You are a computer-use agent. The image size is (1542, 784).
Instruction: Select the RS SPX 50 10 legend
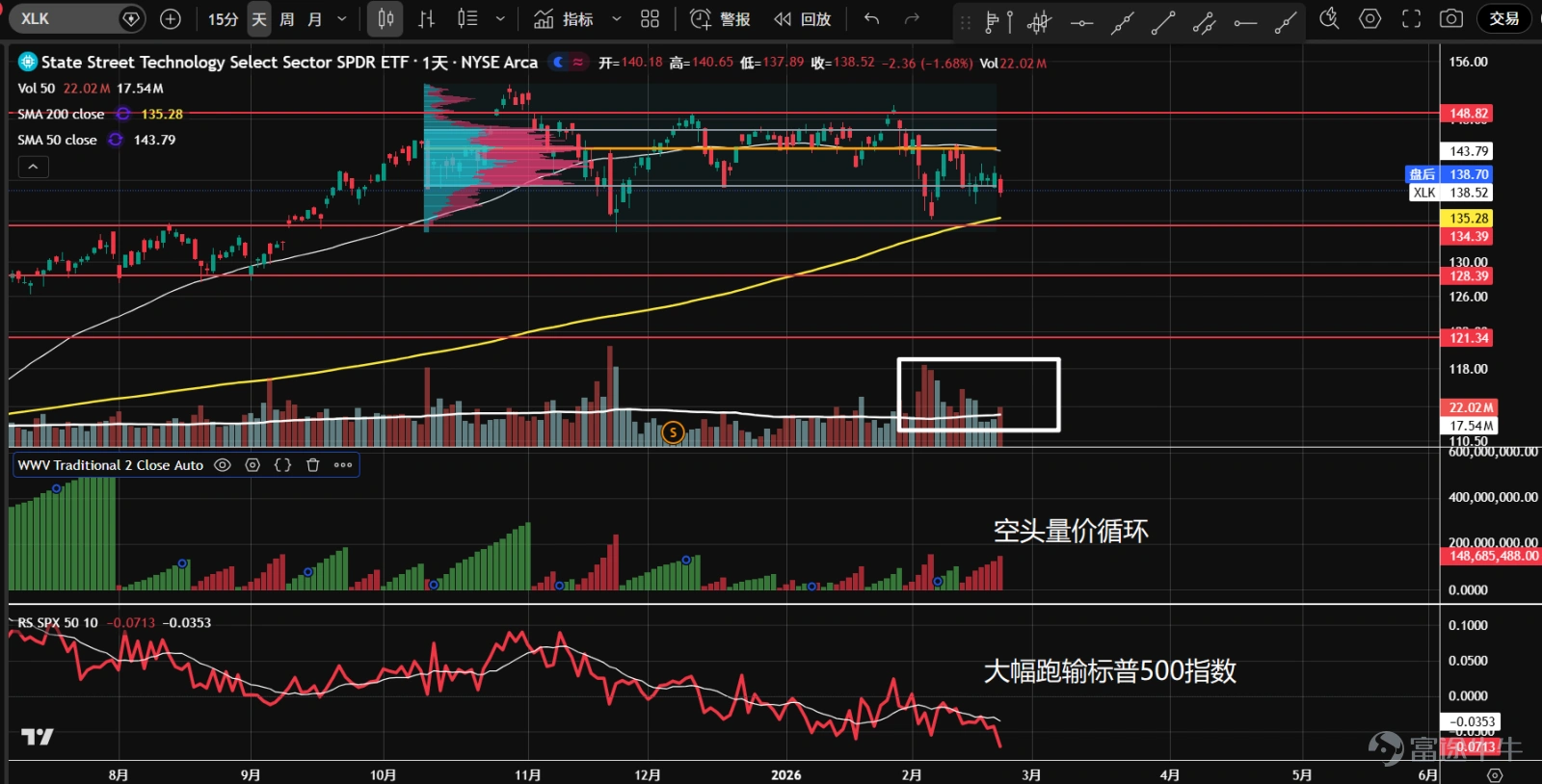click(58, 622)
